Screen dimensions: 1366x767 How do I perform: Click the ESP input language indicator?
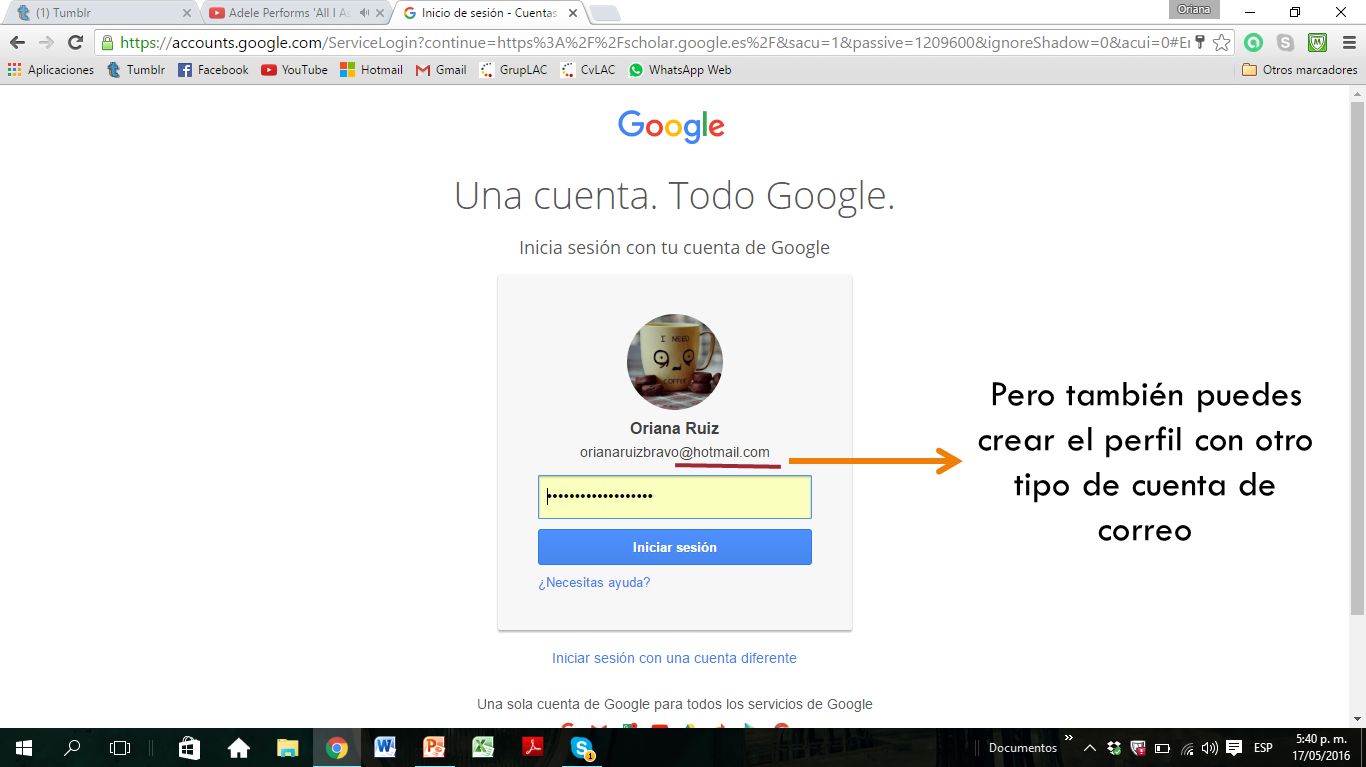click(x=1263, y=748)
